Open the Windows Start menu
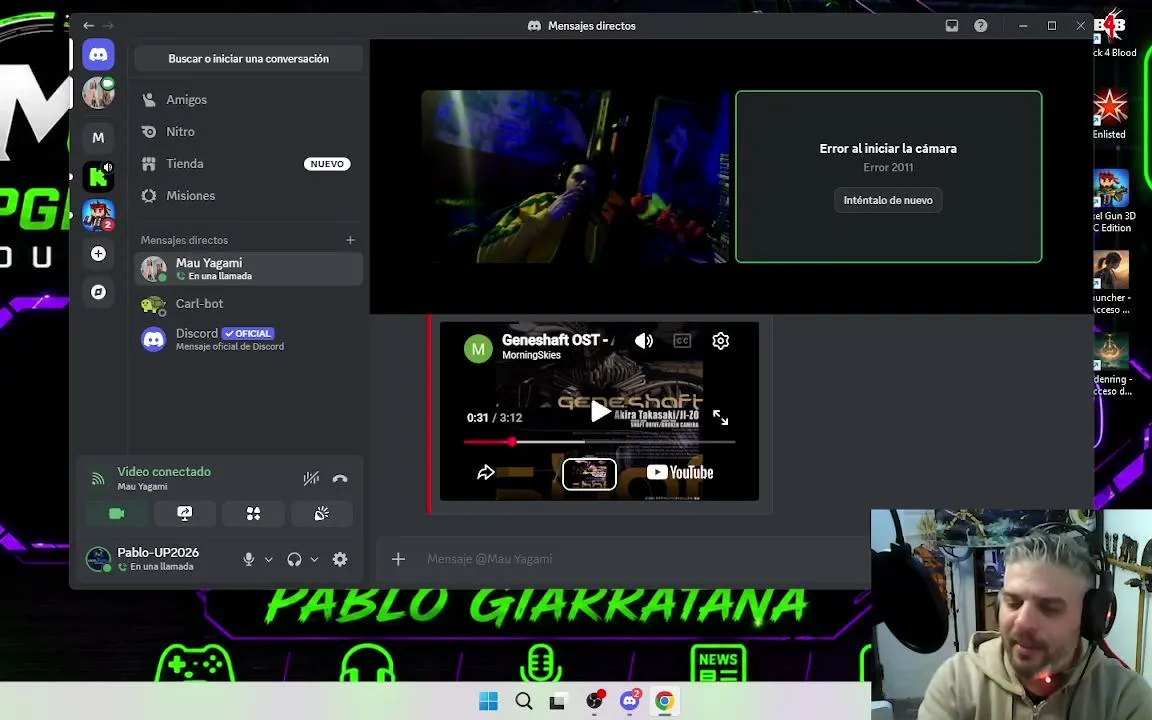Viewport: 1152px width, 720px height. click(x=488, y=701)
